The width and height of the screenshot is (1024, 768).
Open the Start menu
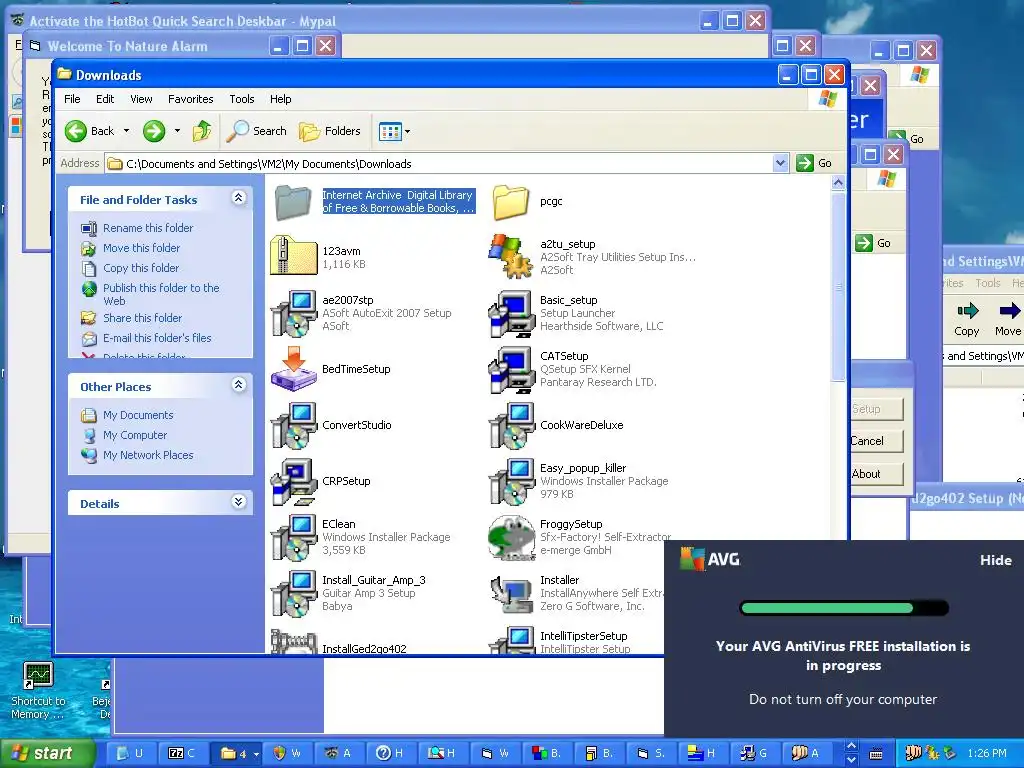pos(46,753)
